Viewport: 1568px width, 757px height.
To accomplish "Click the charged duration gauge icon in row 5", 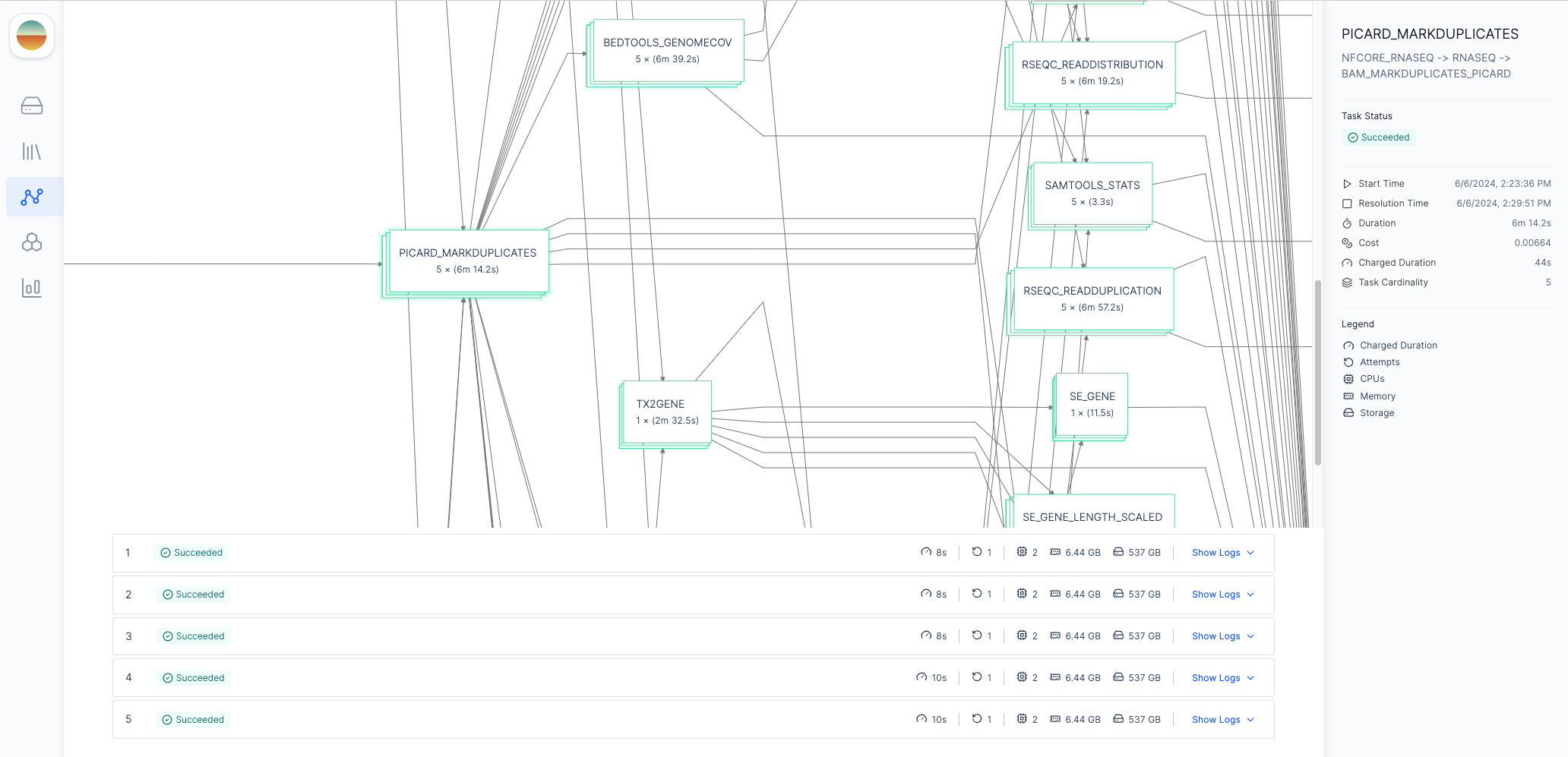I will click(x=922, y=719).
